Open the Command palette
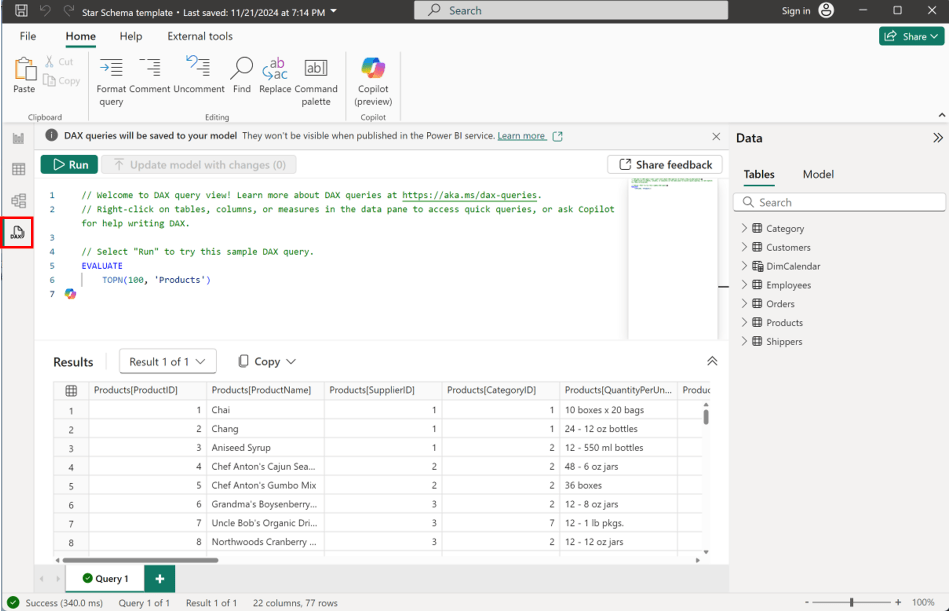The width and height of the screenshot is (951, 615). click(x=315, y=69)
